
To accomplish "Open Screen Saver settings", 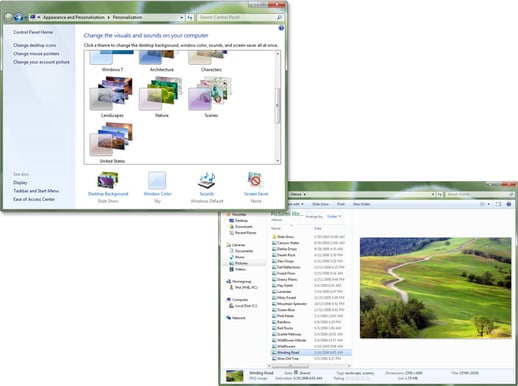I will pyautogui.click(x=256, y=187).
